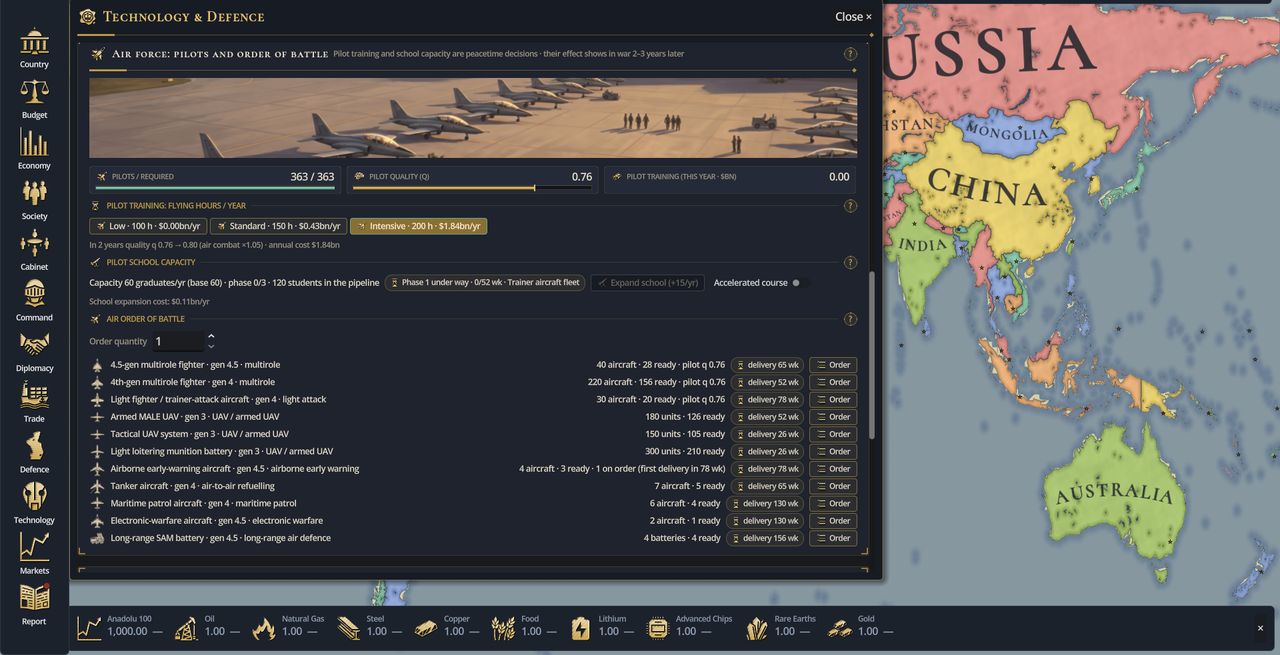The width and height of the screenshot is (1280, 655).
Task: Click the Oil commodity icon in ticker
Action: [186, 628]
